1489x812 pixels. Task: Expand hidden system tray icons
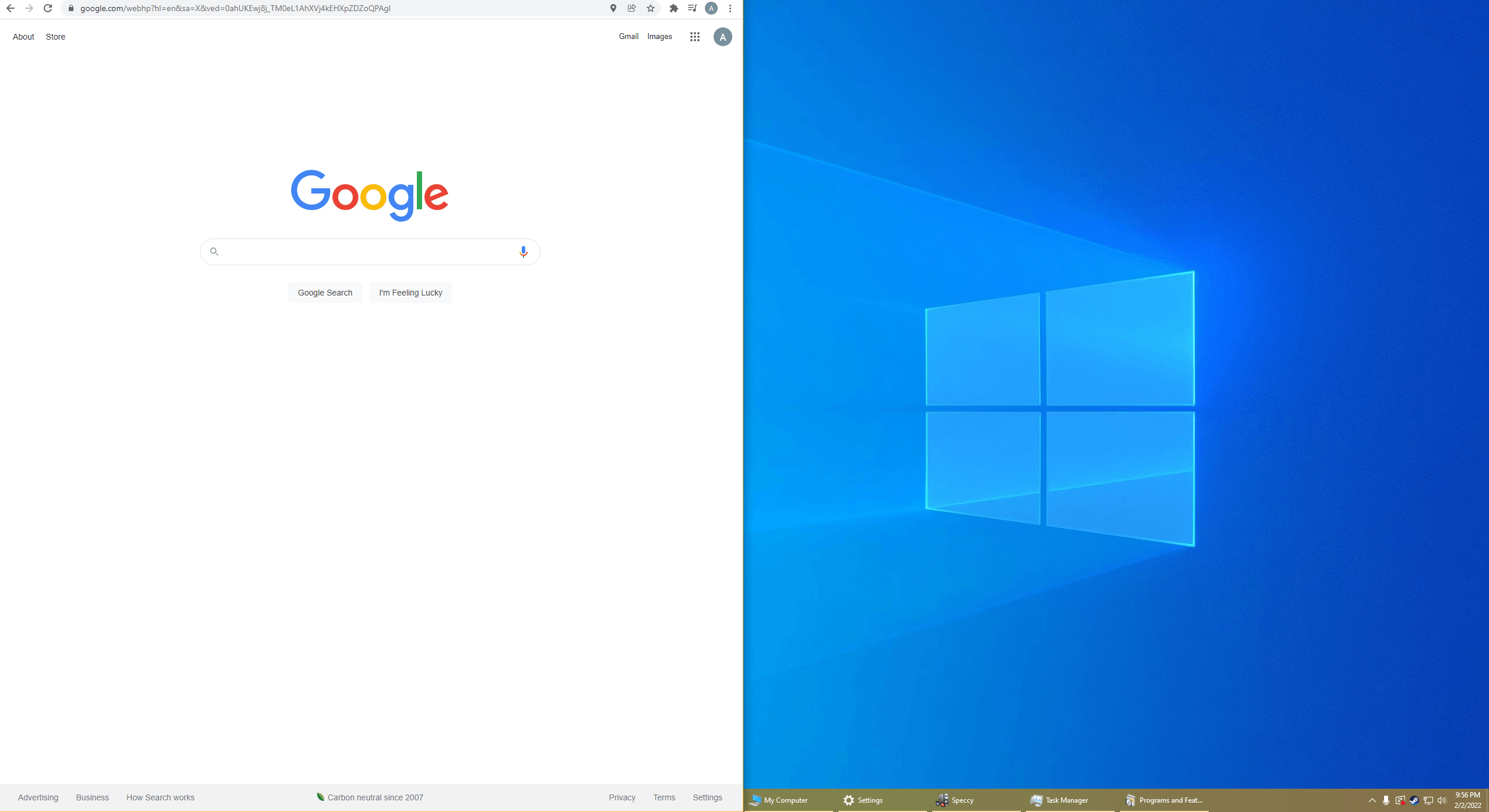(x=1372, y=800)
